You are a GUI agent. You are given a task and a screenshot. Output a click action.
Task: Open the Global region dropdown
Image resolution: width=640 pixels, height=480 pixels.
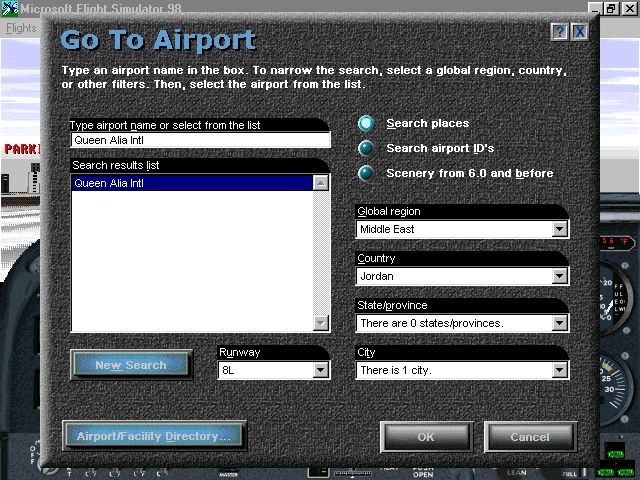tap(560, 229)
